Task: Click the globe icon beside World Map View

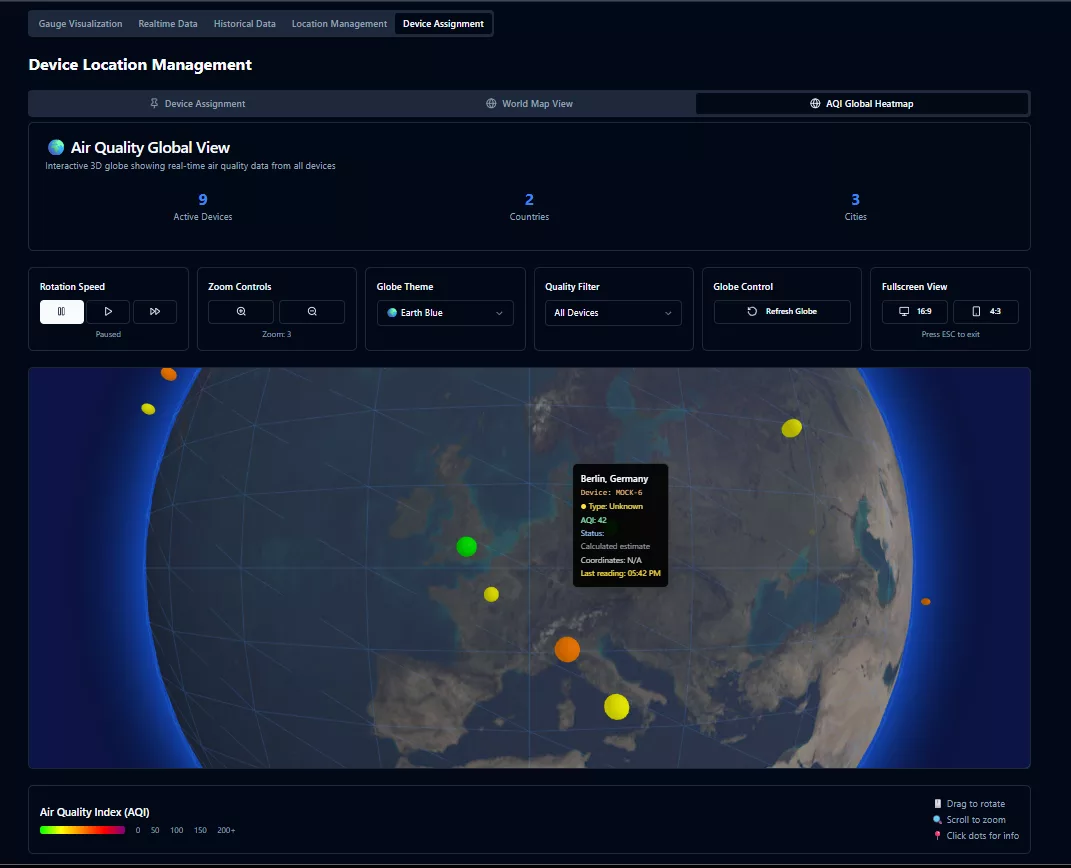Action: point(490,103)
